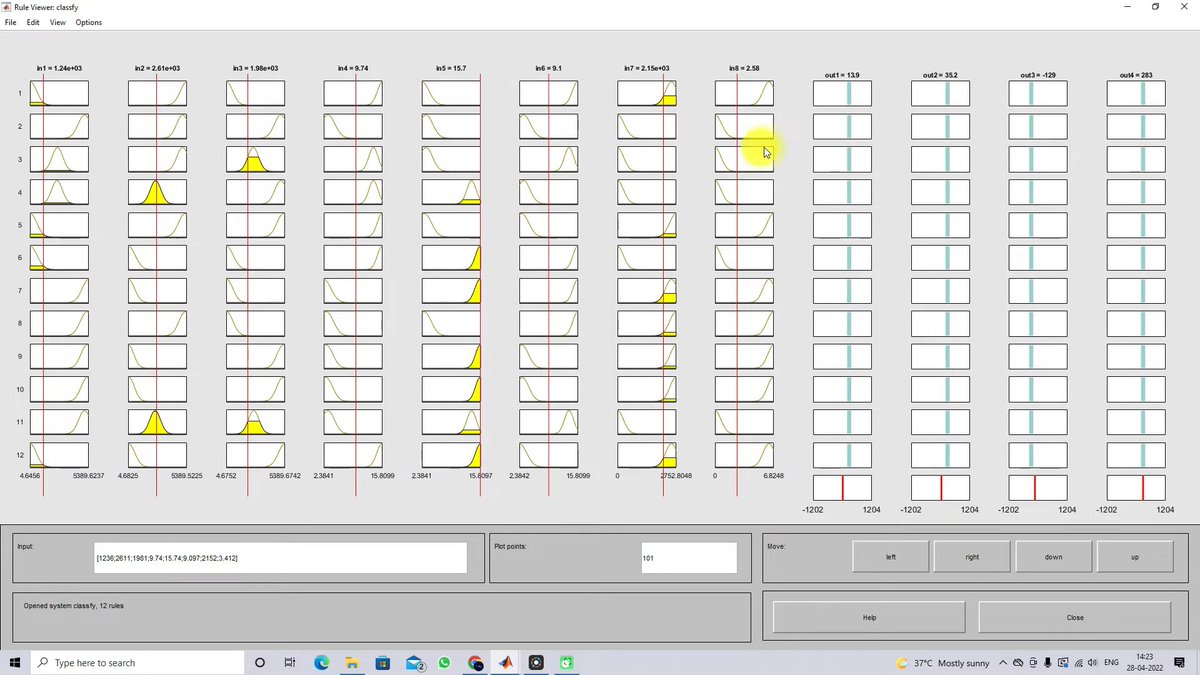Screen dimensions: 1200x675
Task: Click the left move button
Action: click(x=891, y=557)
